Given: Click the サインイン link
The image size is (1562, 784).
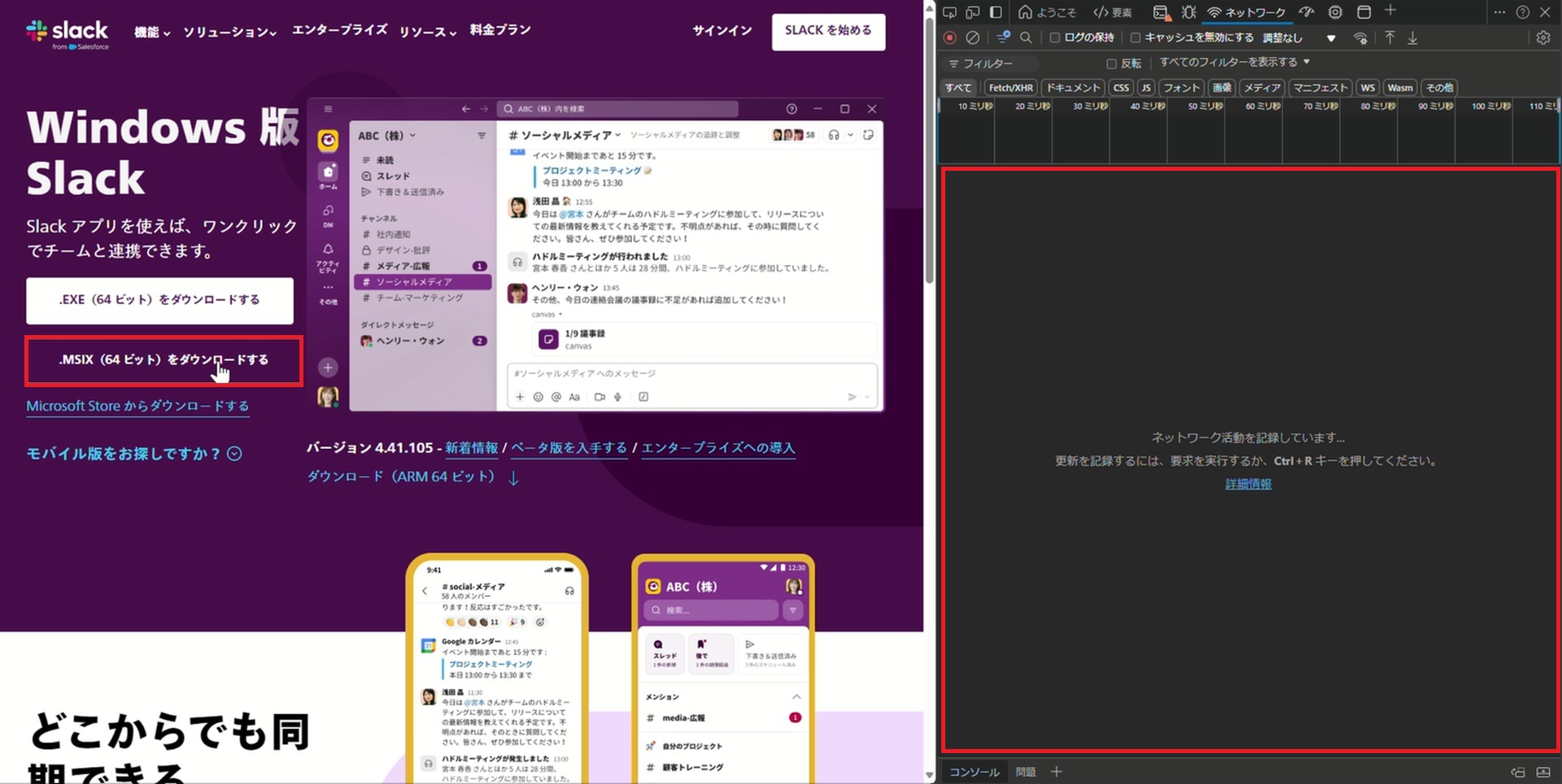Looking at the screenshot, I should tap(722, 31).
